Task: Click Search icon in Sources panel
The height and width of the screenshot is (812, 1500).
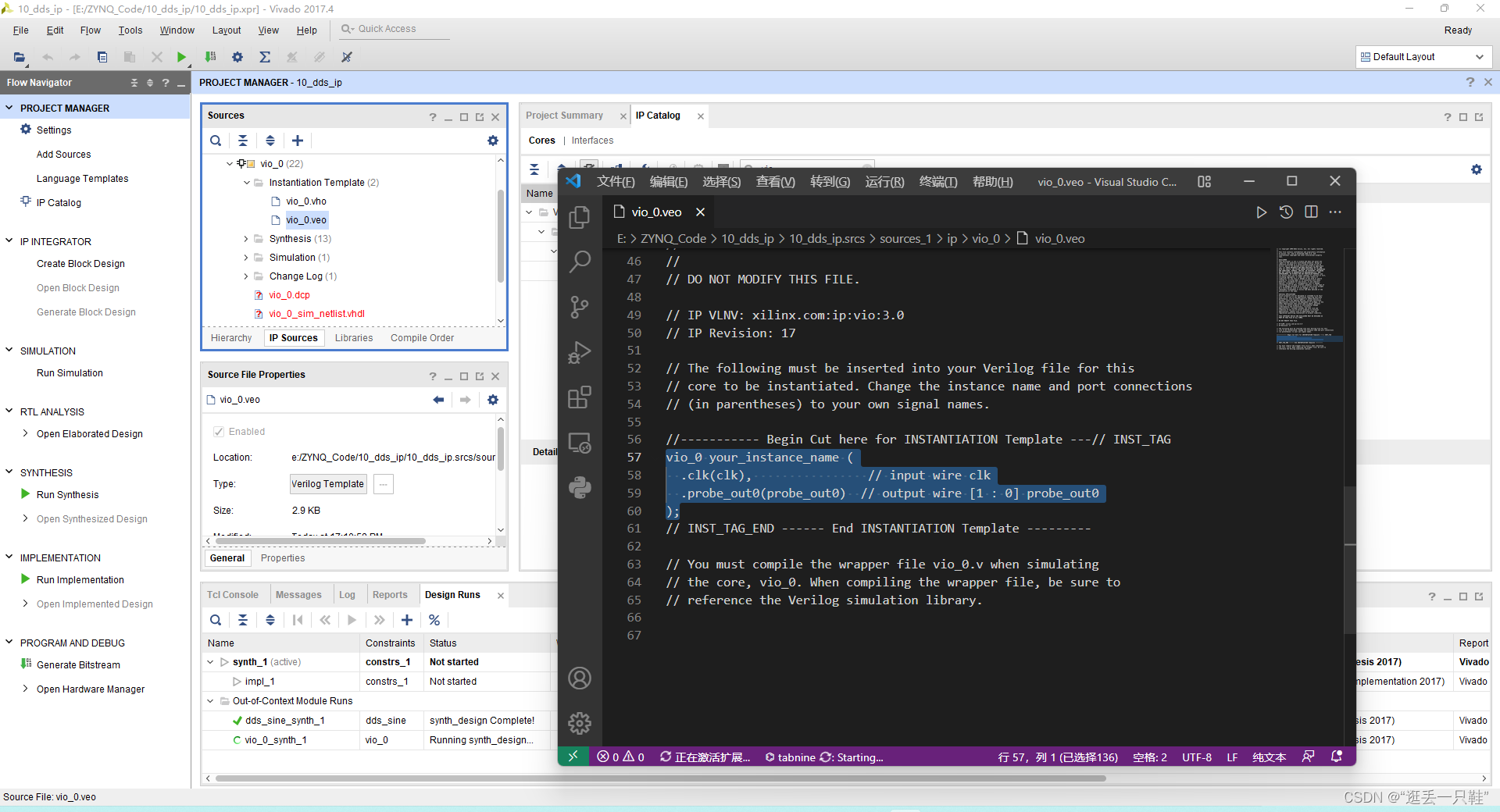Action: coord(216,141)
